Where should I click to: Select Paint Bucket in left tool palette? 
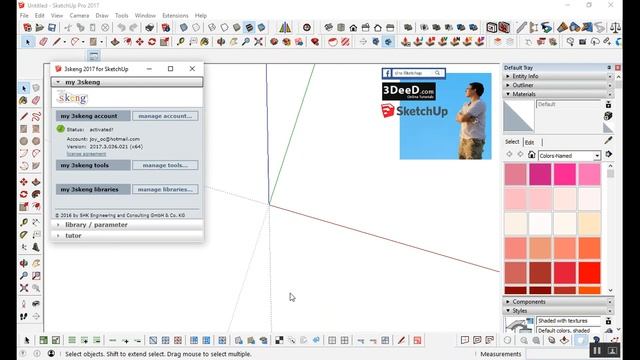point(24,100)
